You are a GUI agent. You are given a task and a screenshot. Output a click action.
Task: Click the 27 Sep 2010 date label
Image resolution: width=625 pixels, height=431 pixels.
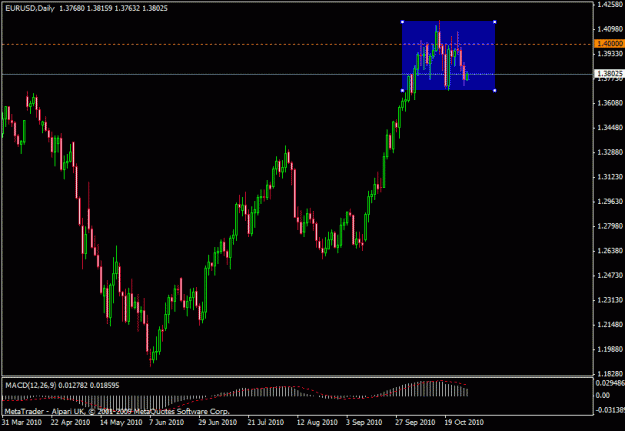click(415, 422)
